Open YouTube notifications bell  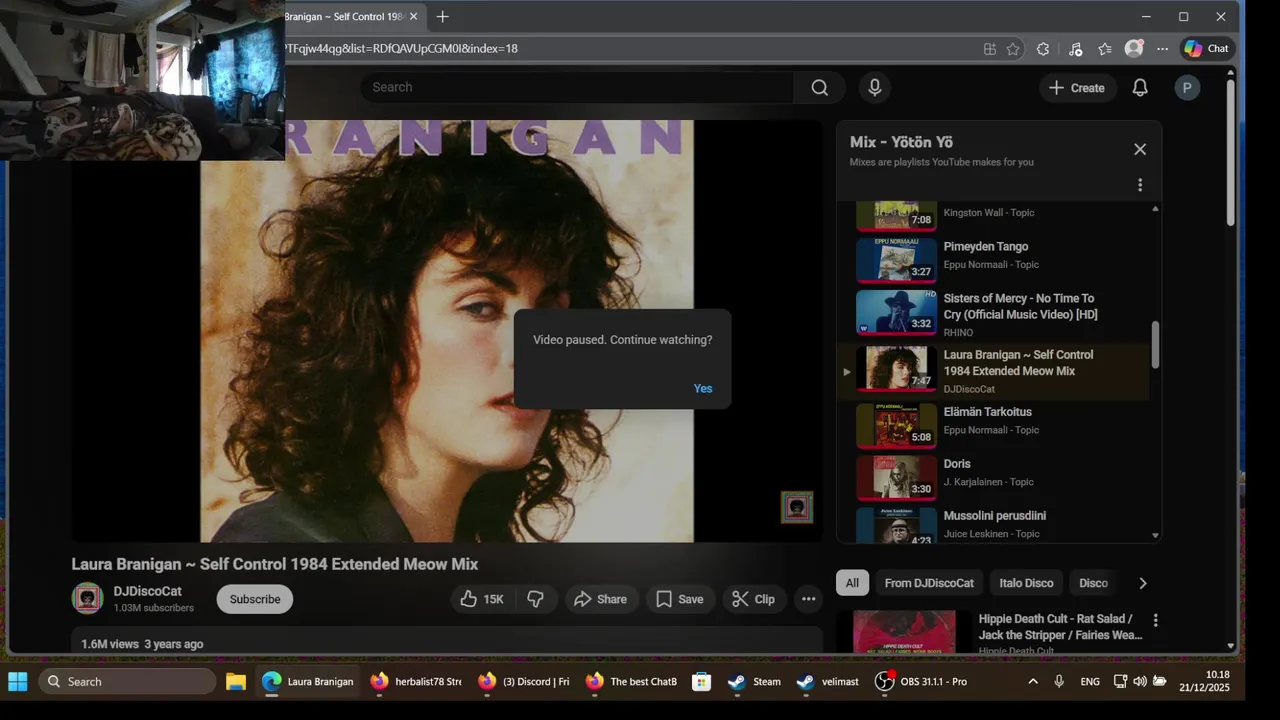pyautogui.click(x=1140, y=88)
